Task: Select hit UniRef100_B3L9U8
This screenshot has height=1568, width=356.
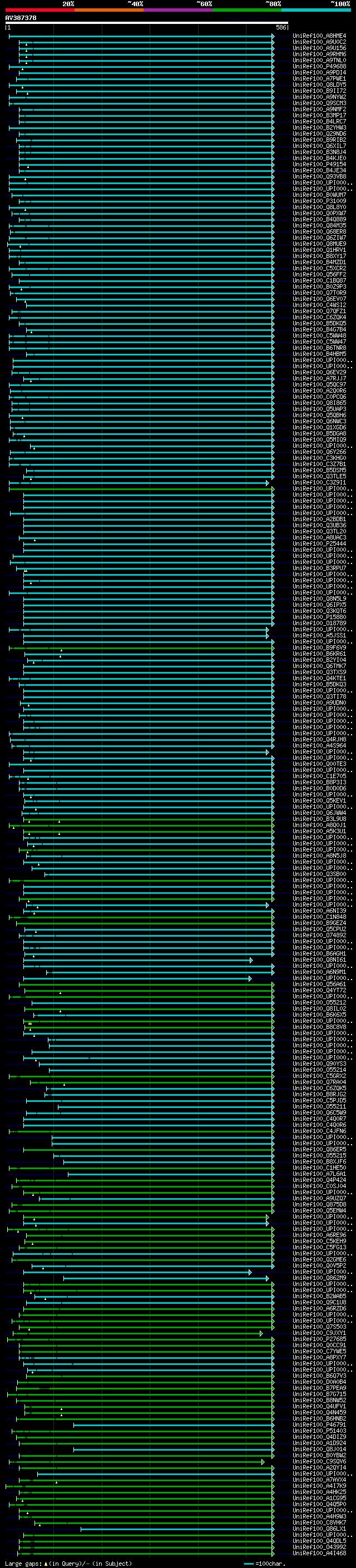Action: 319,819
